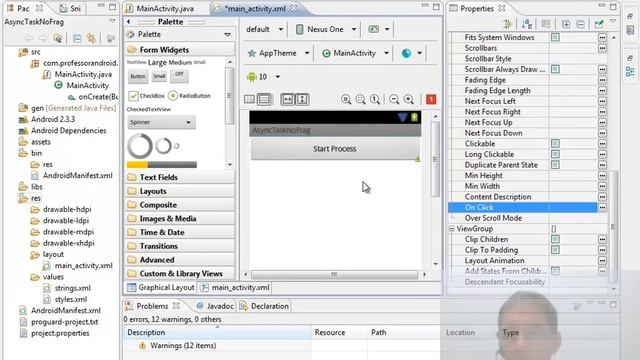Image resolution: width=640 pixels, height=360 pixels.
Task: Switch to main_activity.xml source tab
Action: [x=235, y=287]
